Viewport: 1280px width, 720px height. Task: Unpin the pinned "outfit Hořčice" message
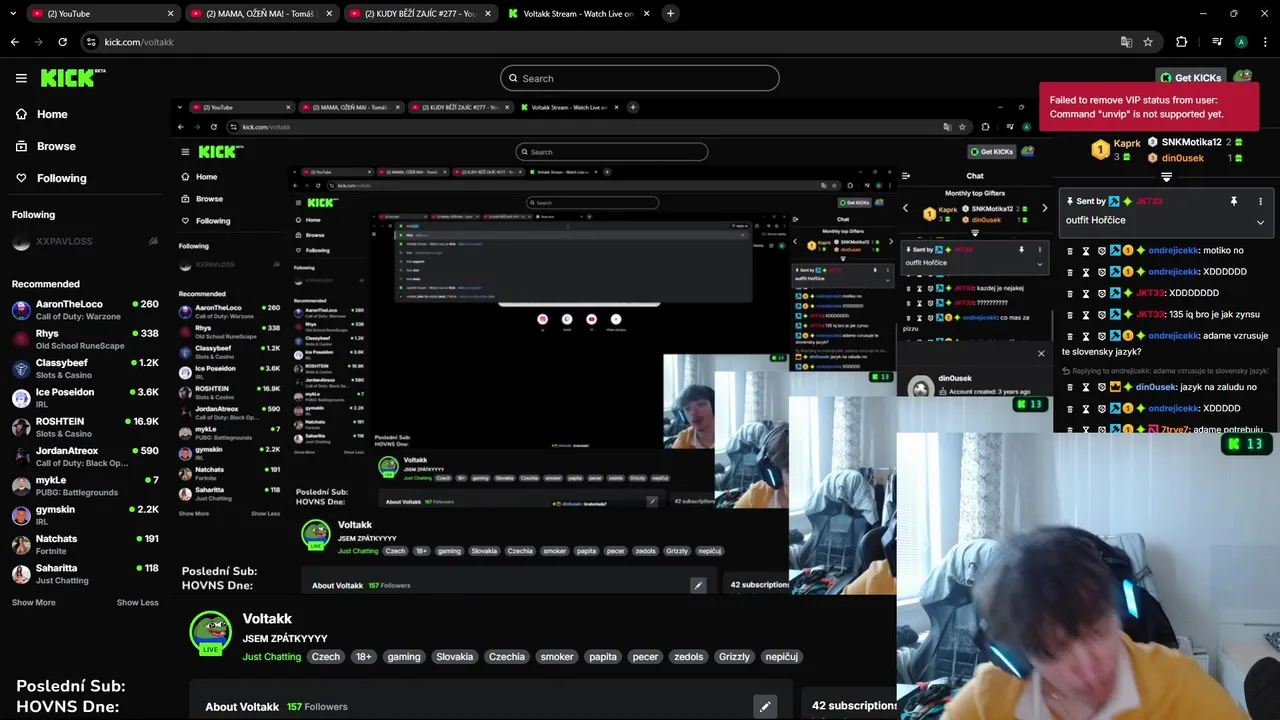[x=1233, y=201]
